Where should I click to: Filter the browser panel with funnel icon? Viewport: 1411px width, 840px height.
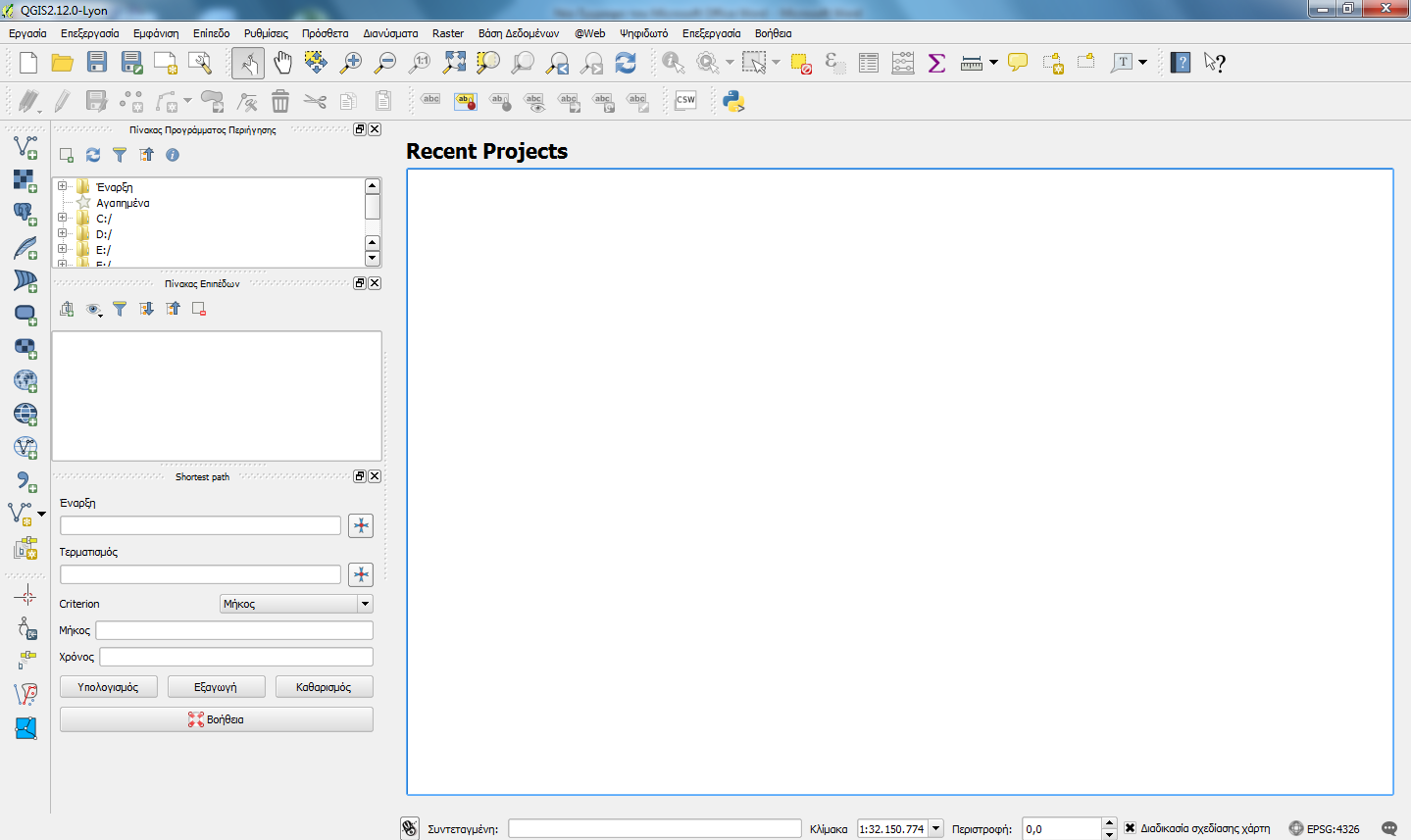(x=120, y=155)
